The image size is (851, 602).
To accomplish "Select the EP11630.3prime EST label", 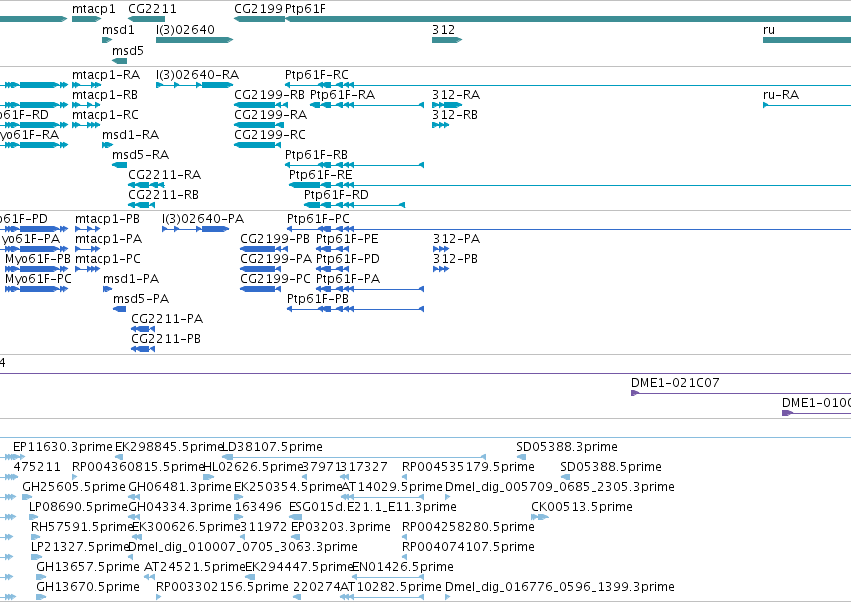I will 63,447.
